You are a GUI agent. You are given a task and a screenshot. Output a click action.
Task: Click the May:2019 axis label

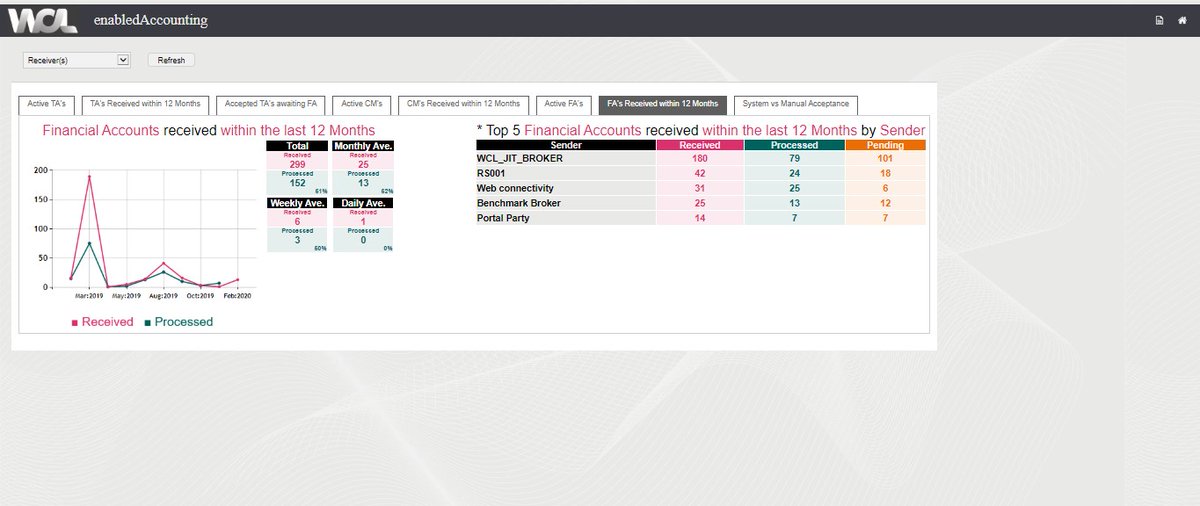(x=126, y=296)
